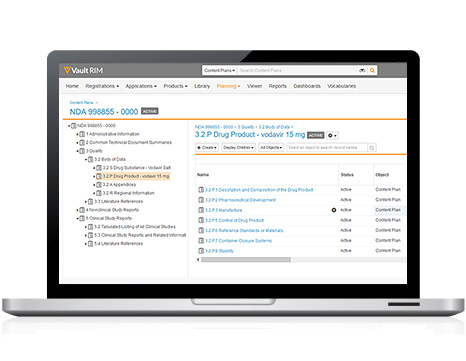Open the gear actions menu beside ACTIVE
466x361 pixels.
[x=332, y=135]
